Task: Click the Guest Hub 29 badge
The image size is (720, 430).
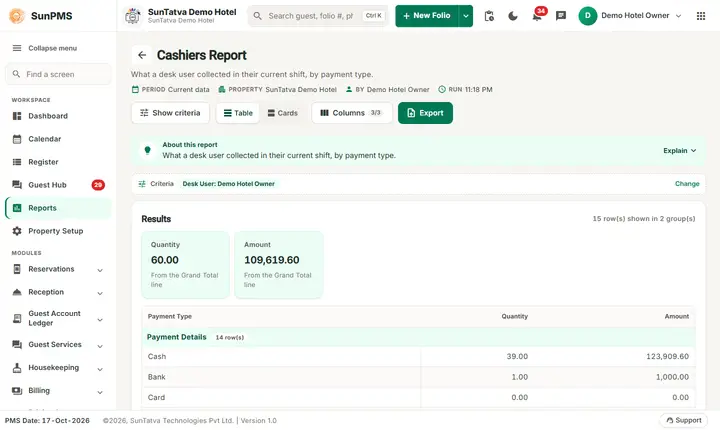Action: 98,185
